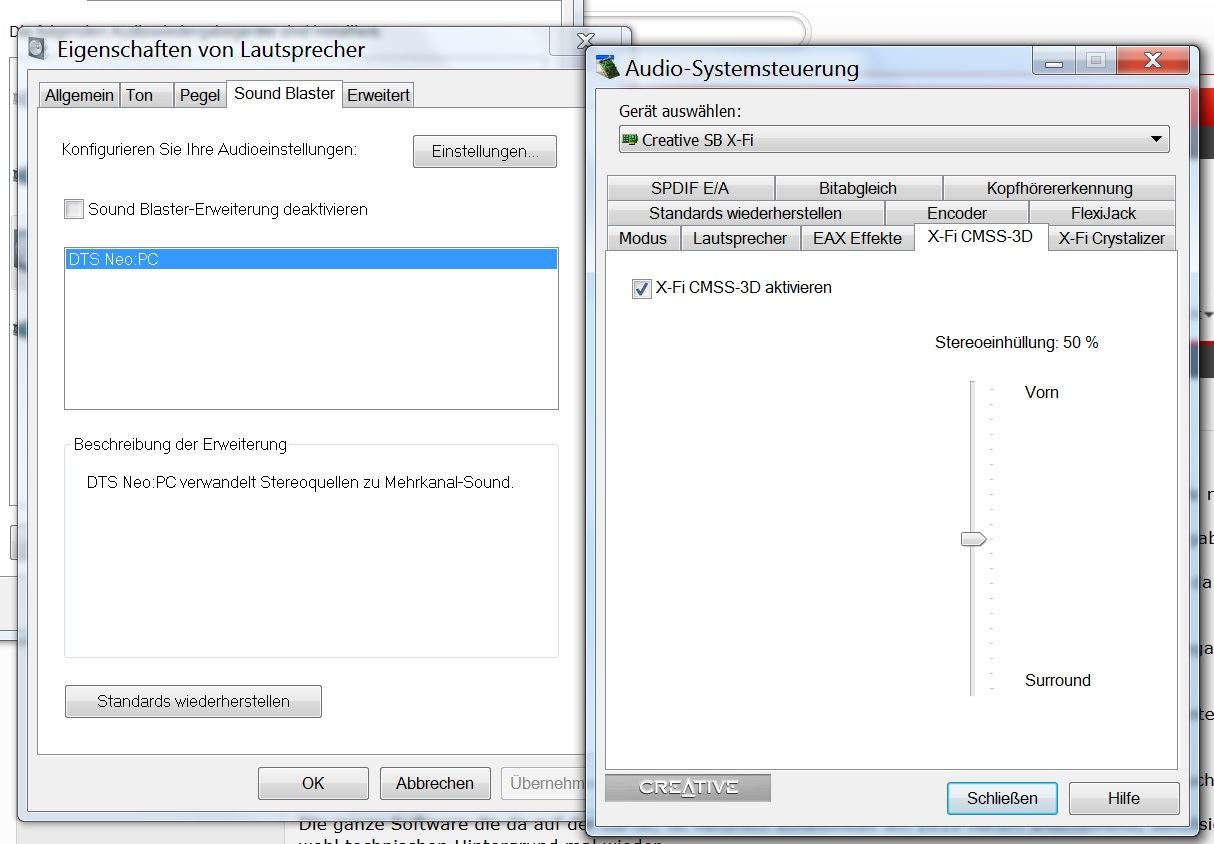The width and height of the screenshot is (1214, 844).
Task: Click the Surround label beside the slider
Action: pos(1057,680)
